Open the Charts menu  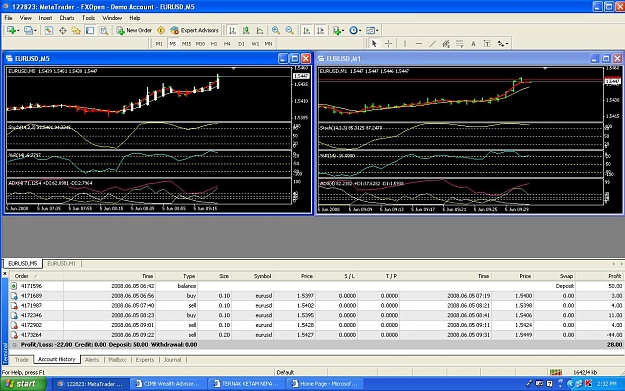(67, 18)
